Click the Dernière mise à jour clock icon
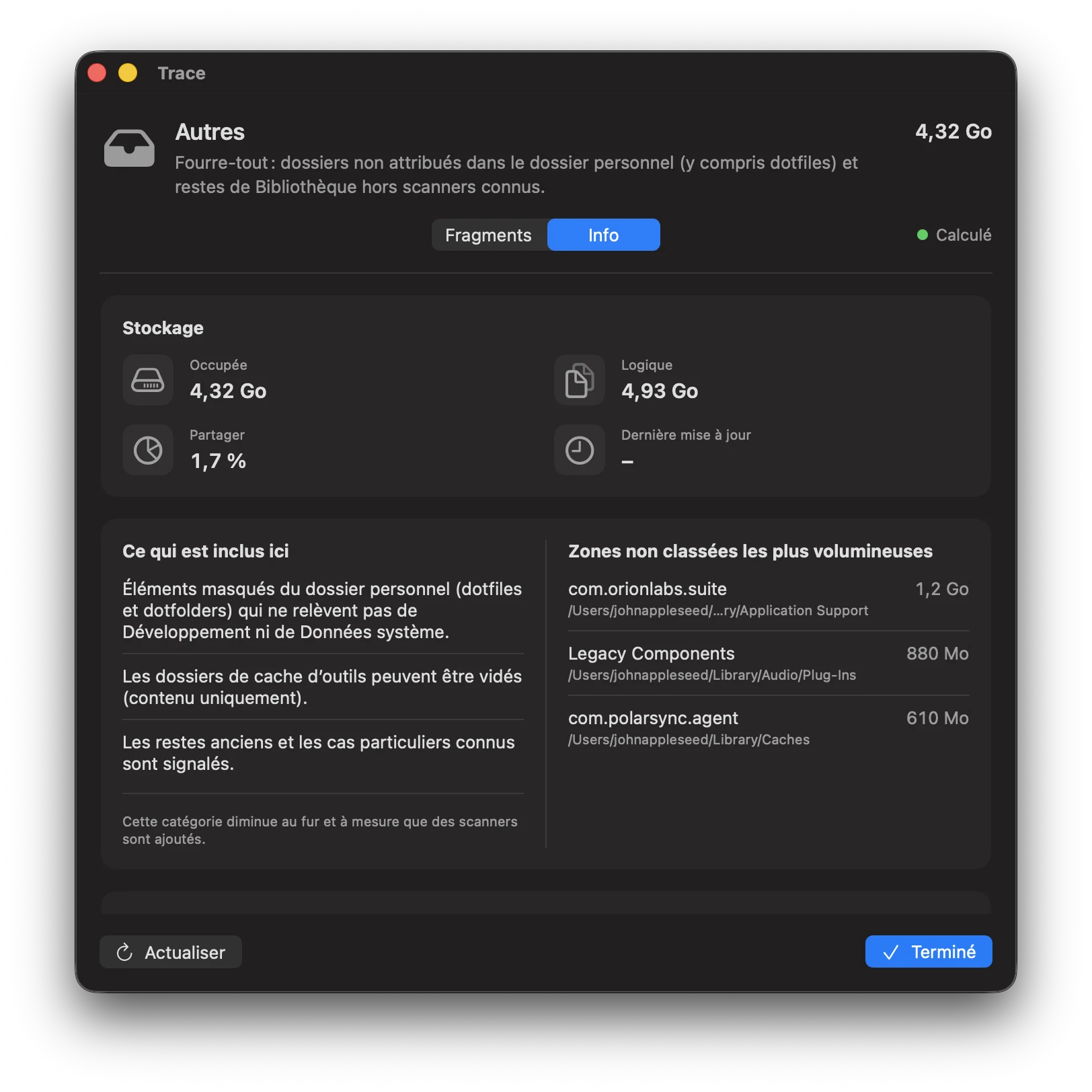This screenshot has width=1092, height=1092. (580, 450)
